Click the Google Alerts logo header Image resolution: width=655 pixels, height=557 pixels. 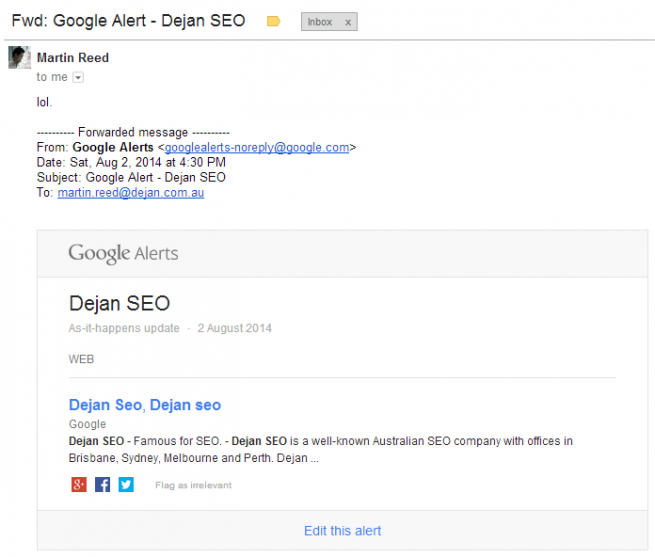[x=123, y=253]
